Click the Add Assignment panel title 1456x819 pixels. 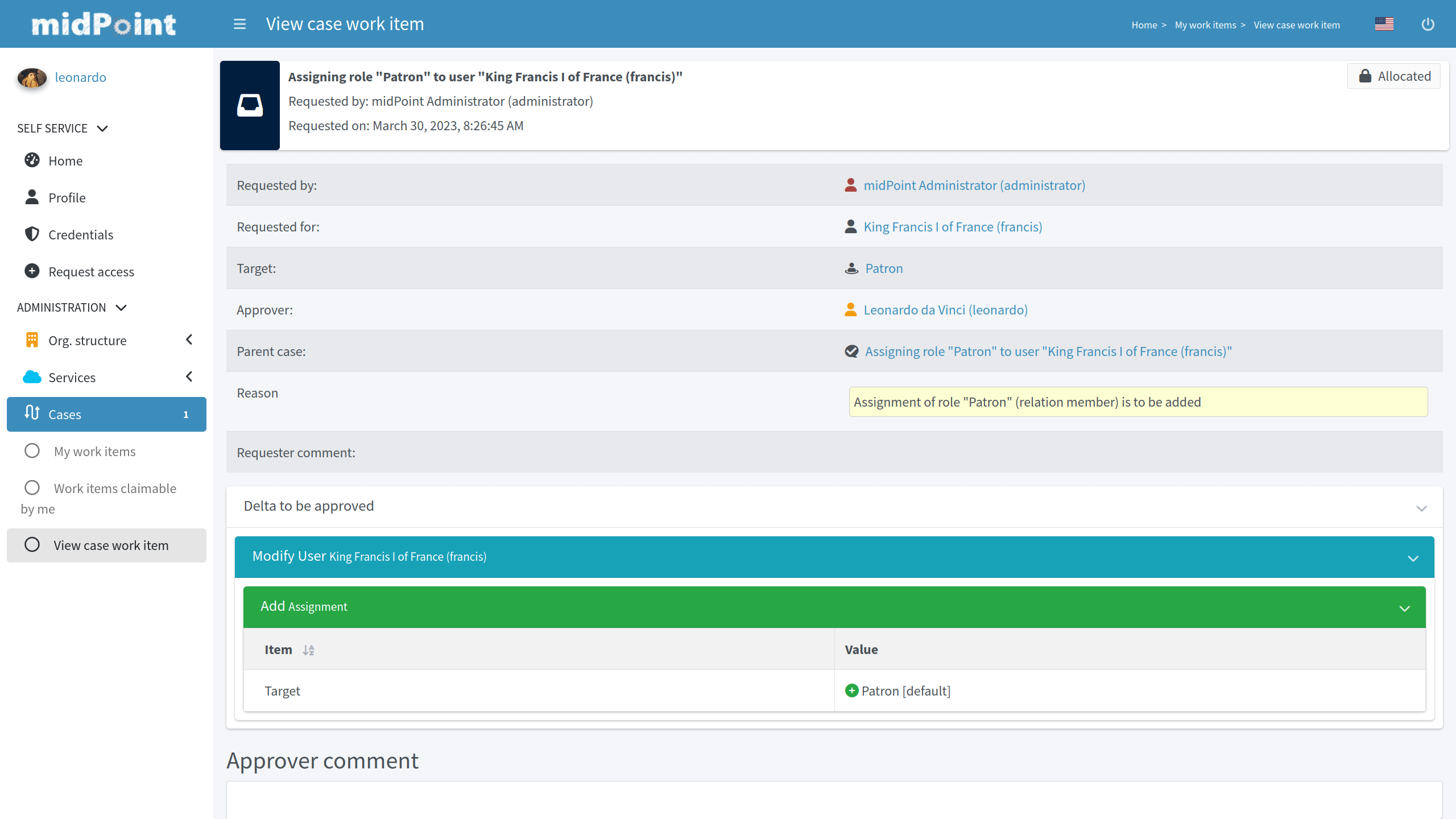(304, 606)
